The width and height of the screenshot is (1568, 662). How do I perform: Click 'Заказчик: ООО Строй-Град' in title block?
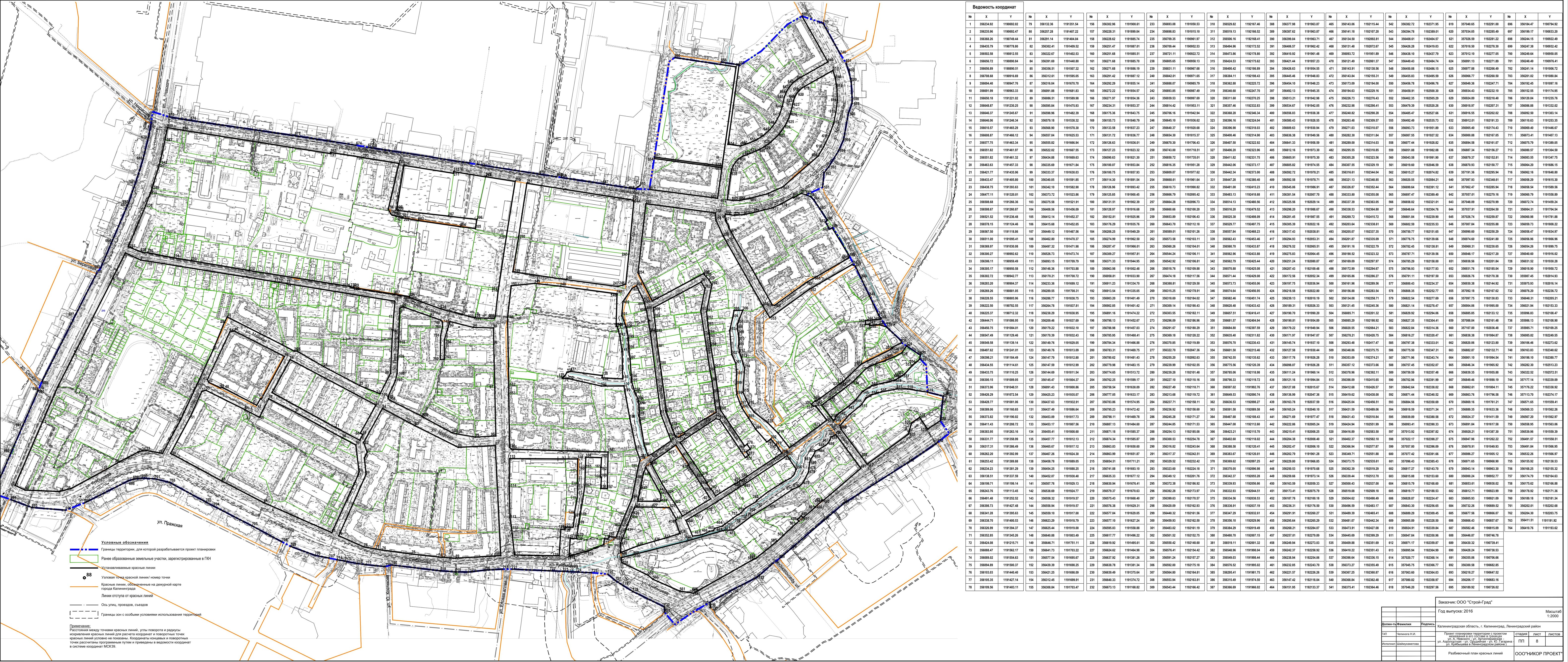(x=1465, y=602)
